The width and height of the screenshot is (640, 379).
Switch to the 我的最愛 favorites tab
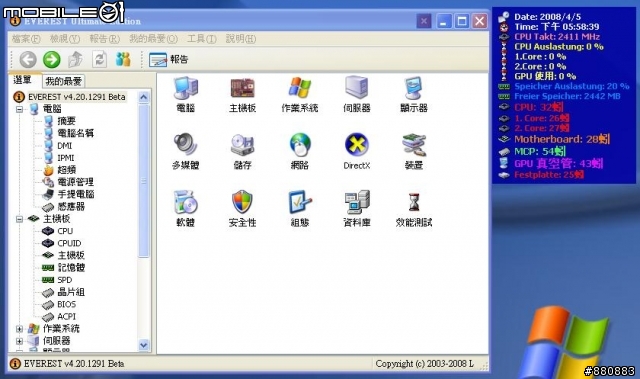[63, 81]
